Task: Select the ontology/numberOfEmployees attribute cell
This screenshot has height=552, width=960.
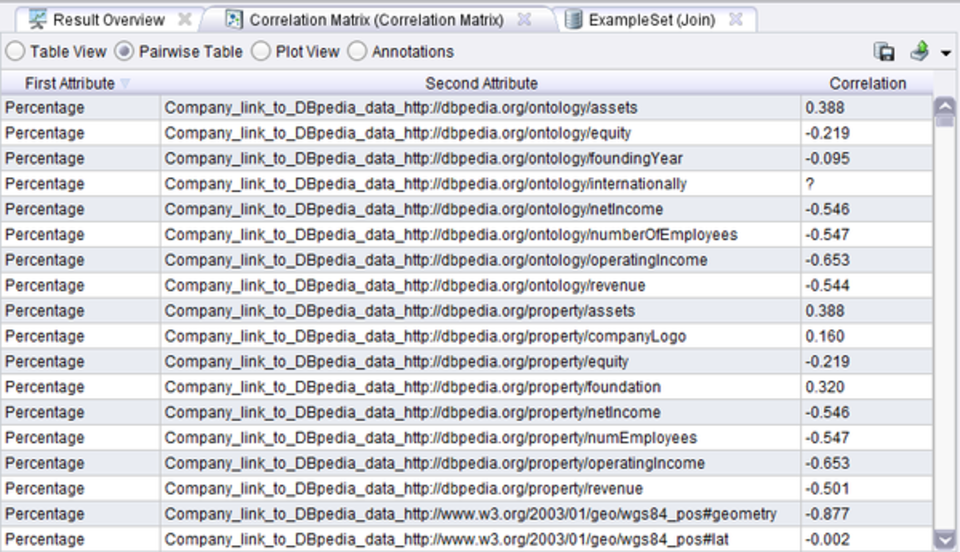Action: tap(481, 235)
